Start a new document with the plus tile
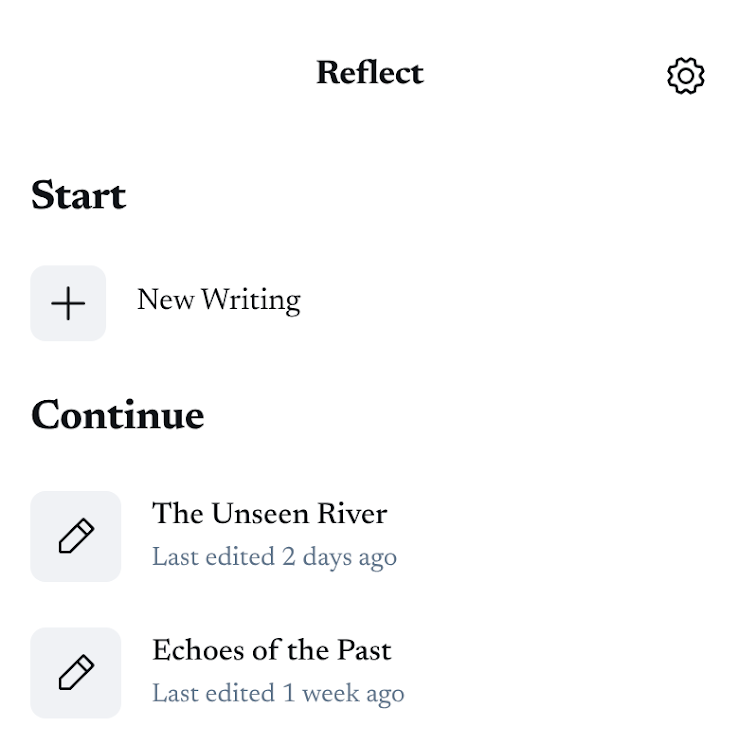This screenshot has height=733, width=739. (68, 303)
